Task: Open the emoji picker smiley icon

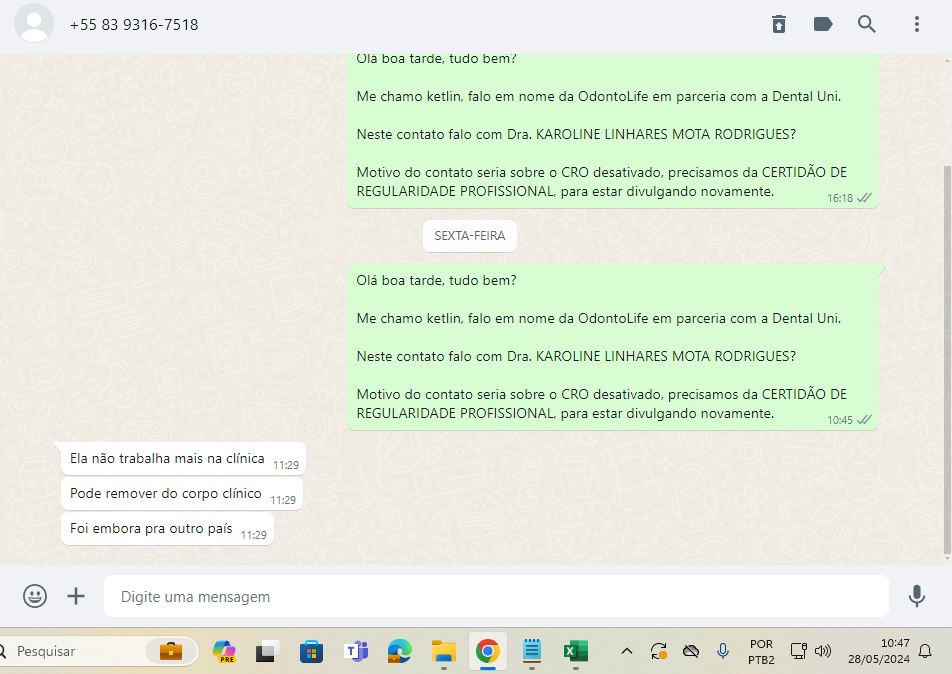Action: click(x=35, y=596)
